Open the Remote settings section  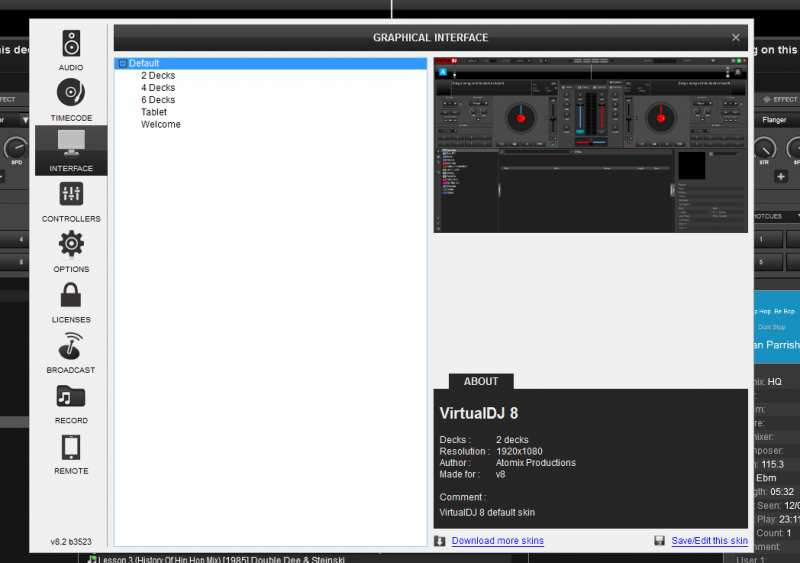71,454
